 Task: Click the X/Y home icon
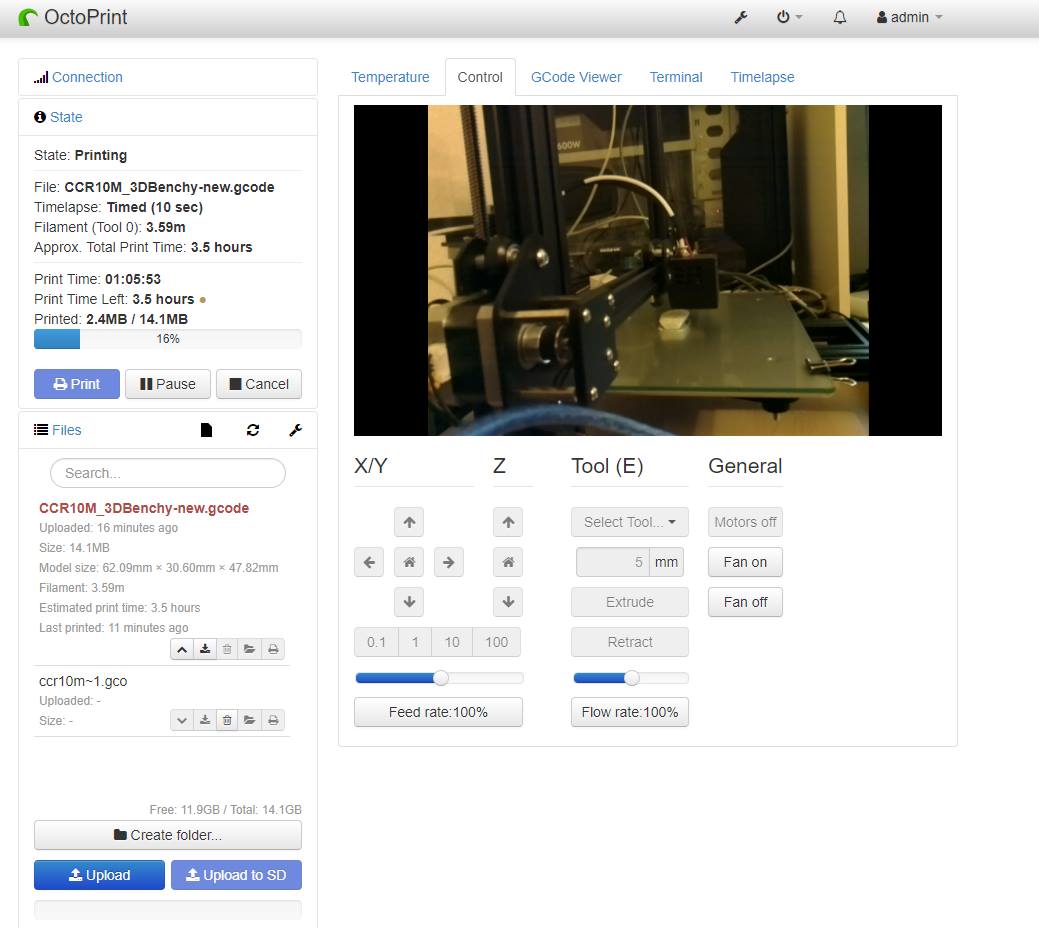coord(408,562)
